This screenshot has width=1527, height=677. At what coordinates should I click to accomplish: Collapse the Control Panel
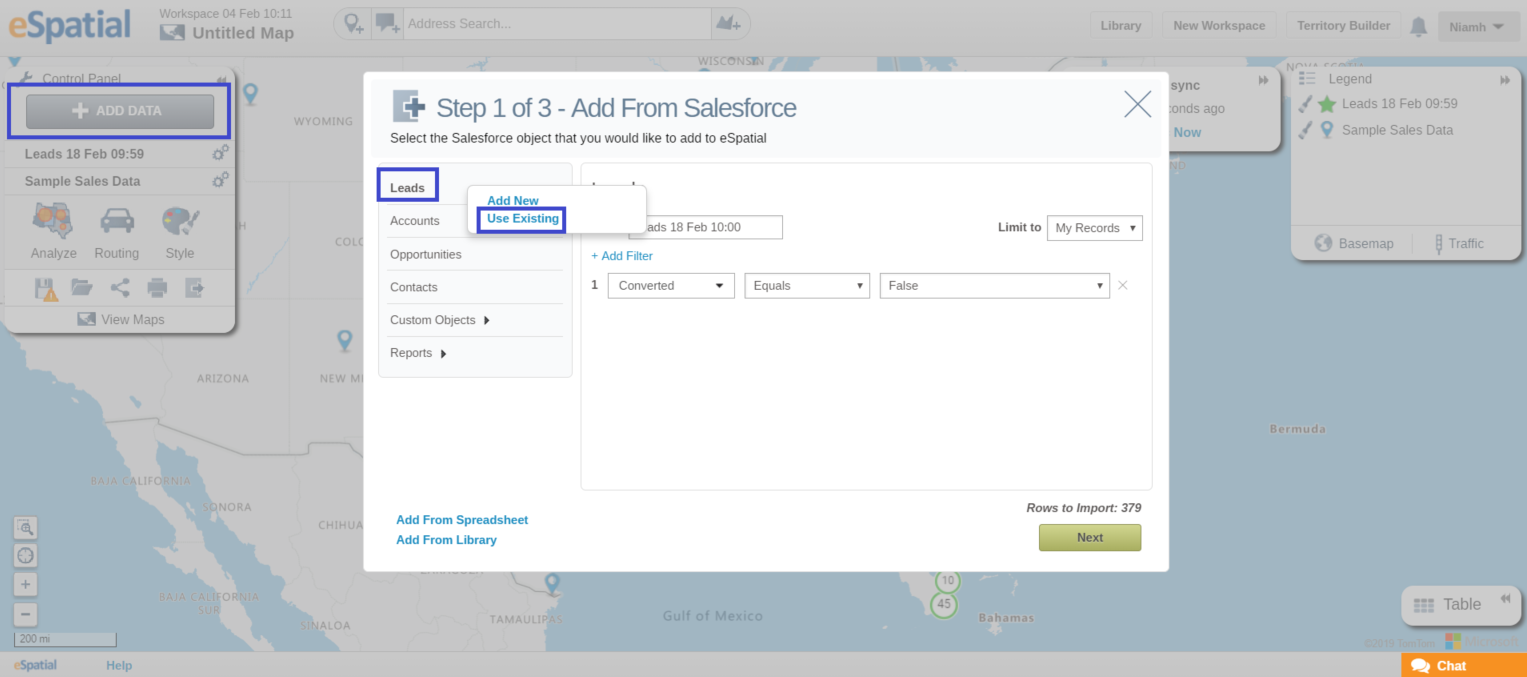coord(221,79)
